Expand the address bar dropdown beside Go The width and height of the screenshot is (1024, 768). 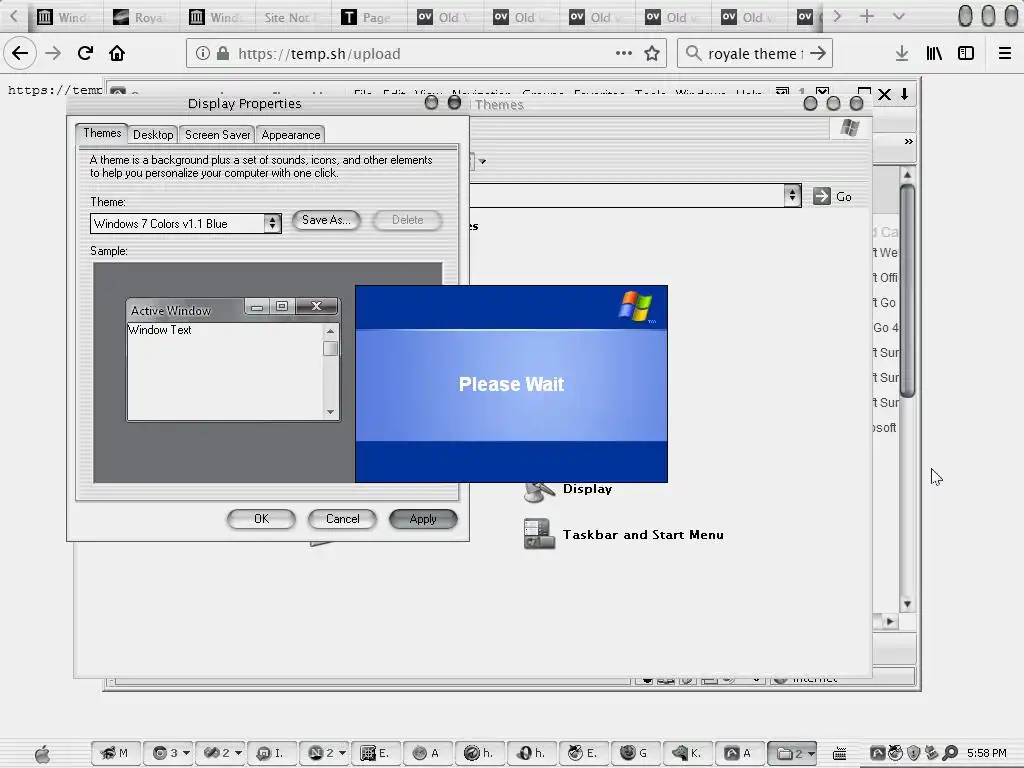coord(792,195)
